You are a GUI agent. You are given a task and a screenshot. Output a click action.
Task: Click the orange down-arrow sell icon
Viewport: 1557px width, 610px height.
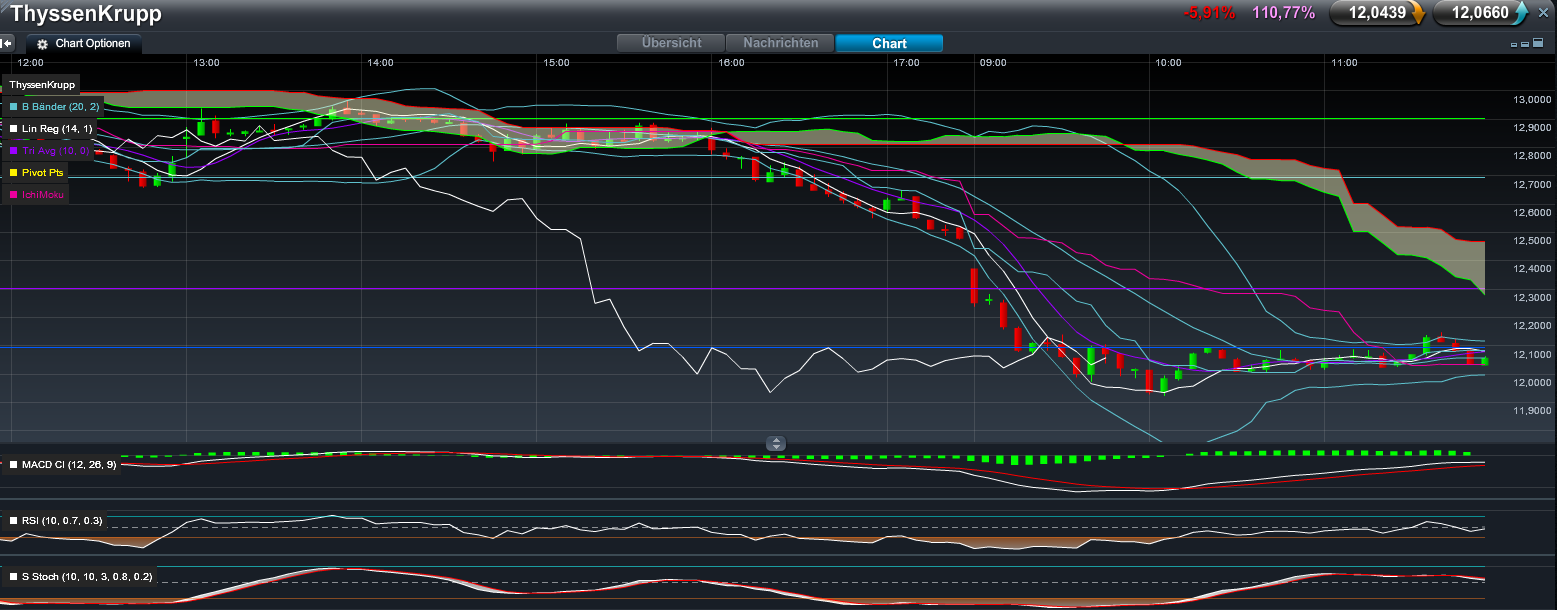click(x=1417, y=13)
